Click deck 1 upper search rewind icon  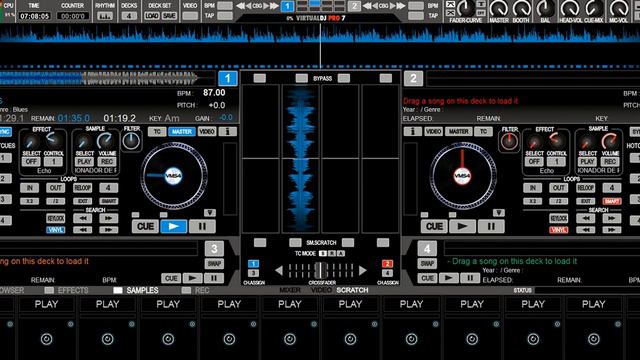(83, 218)
